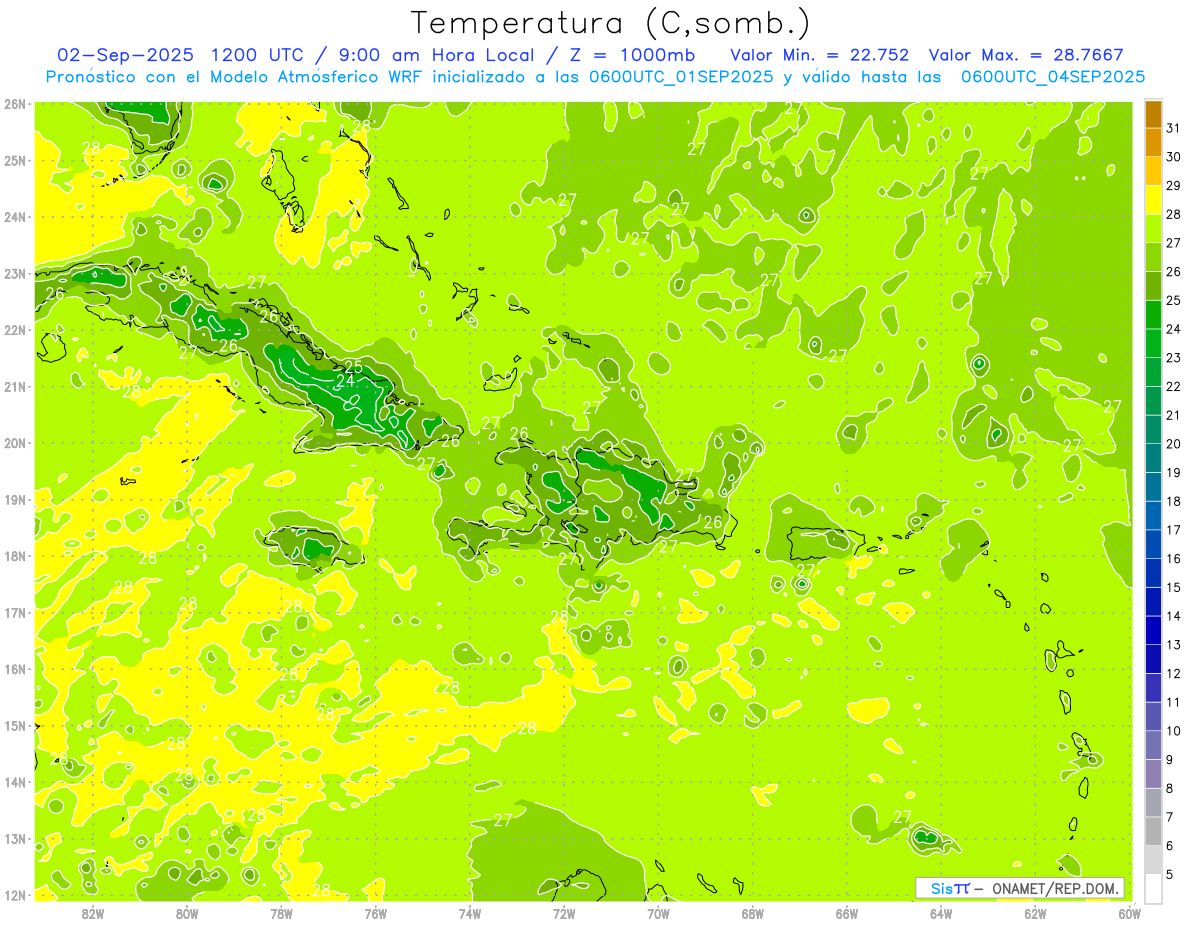This screenshot has width=1200, height=927.
Task: Click the valid-until time "0600UTC_04SEP2025"
Action: 1053,76
